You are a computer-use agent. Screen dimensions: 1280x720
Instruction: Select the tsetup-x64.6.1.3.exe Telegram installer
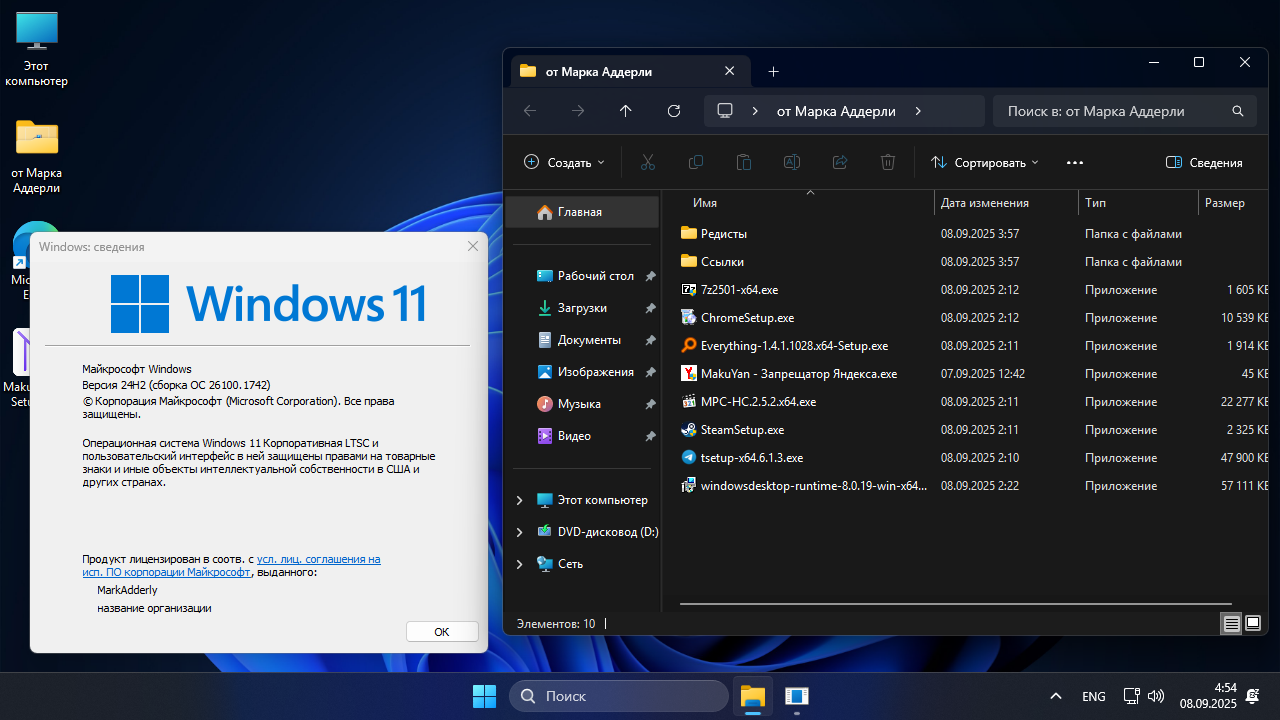coord(751,458)
